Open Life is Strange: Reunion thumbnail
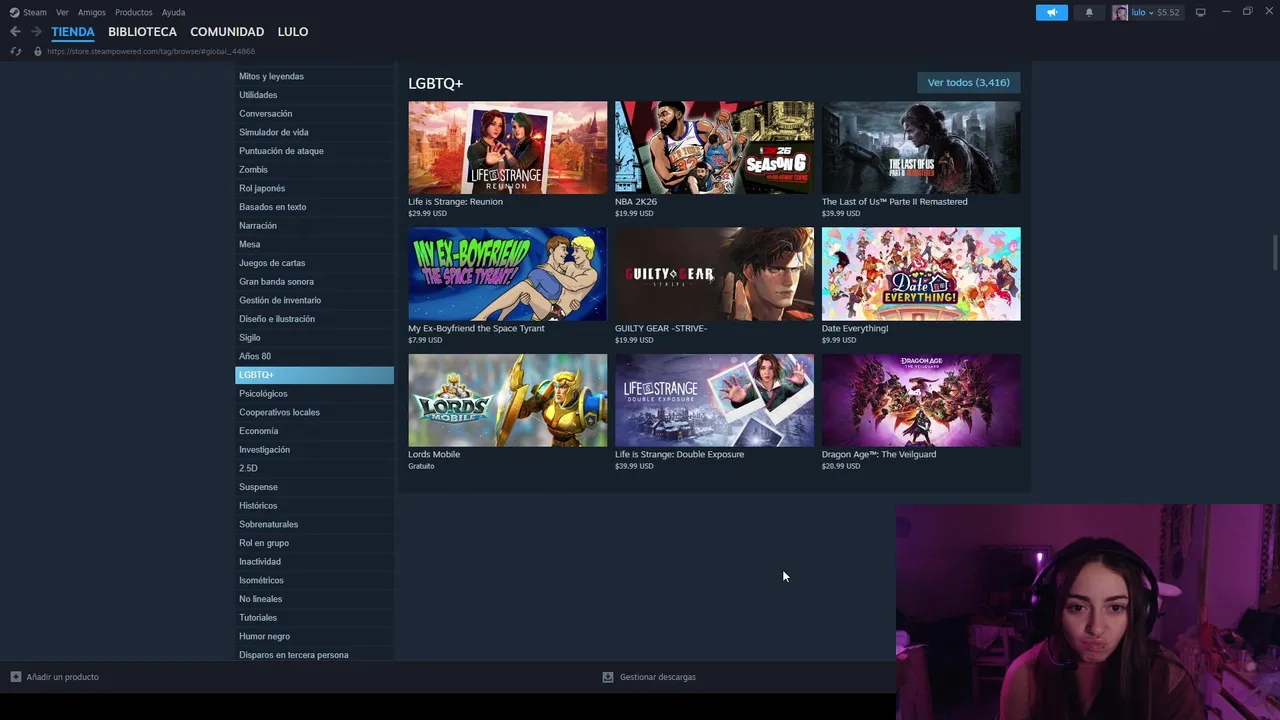This screenshot has width=1280, height=720. pos(507,147)
